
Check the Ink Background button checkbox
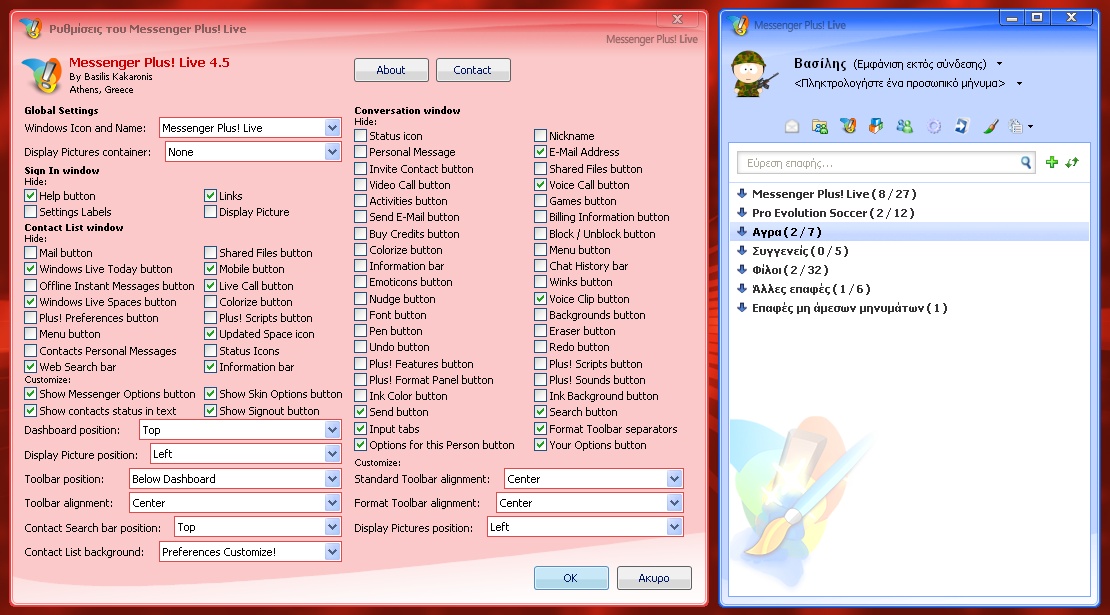point(540,396)
